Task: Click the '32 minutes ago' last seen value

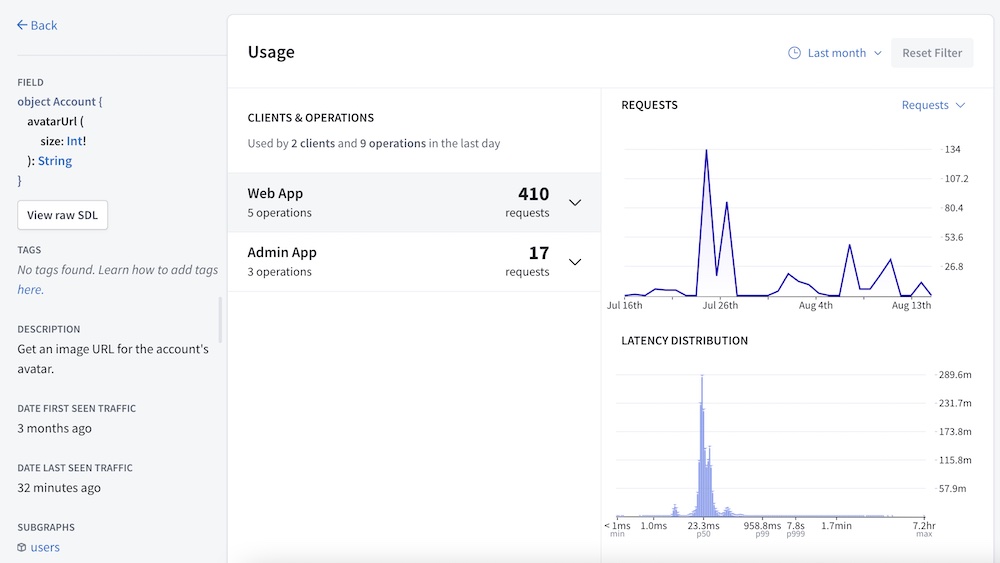Action: coord(59,488)
